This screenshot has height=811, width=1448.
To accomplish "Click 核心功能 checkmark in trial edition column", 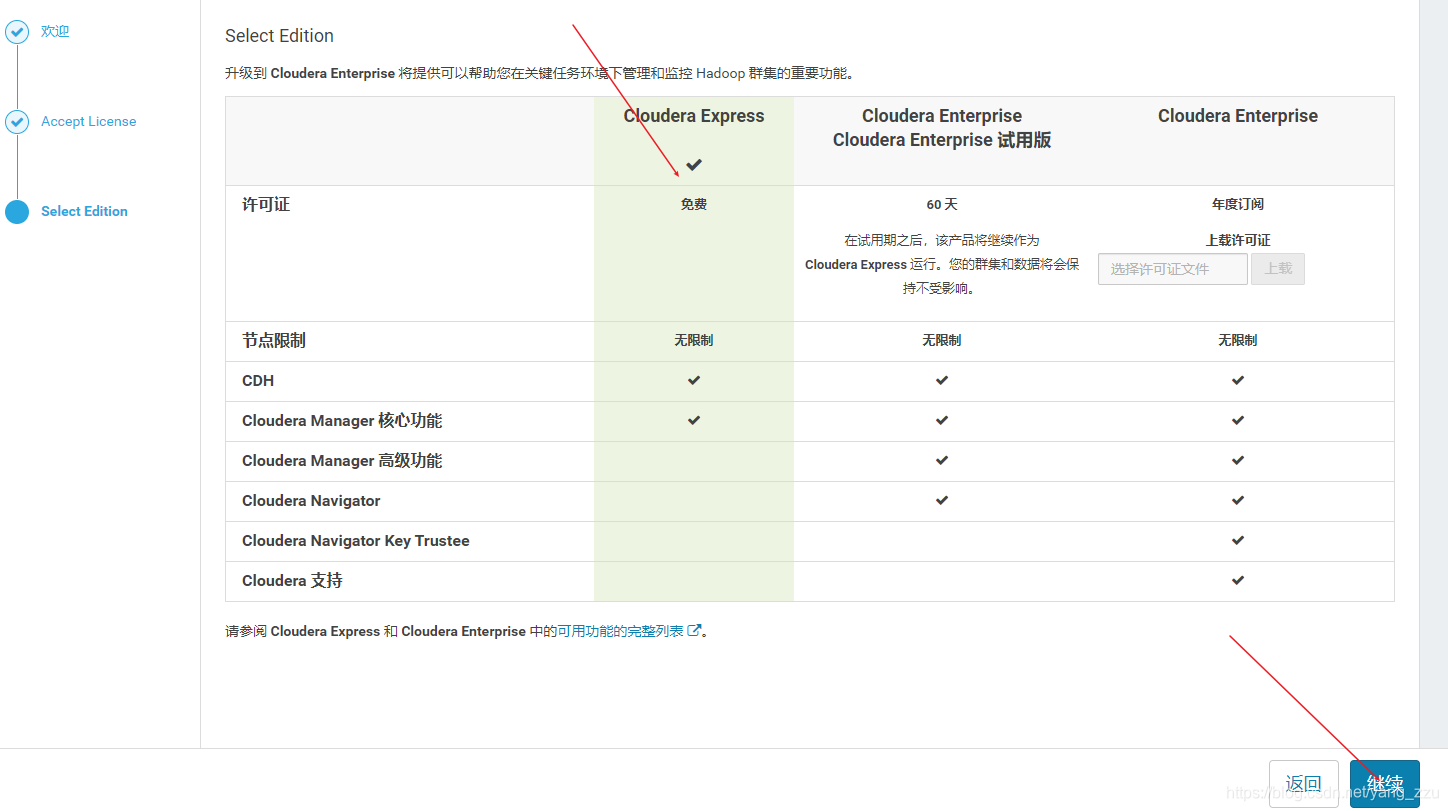I will point(942,420).
